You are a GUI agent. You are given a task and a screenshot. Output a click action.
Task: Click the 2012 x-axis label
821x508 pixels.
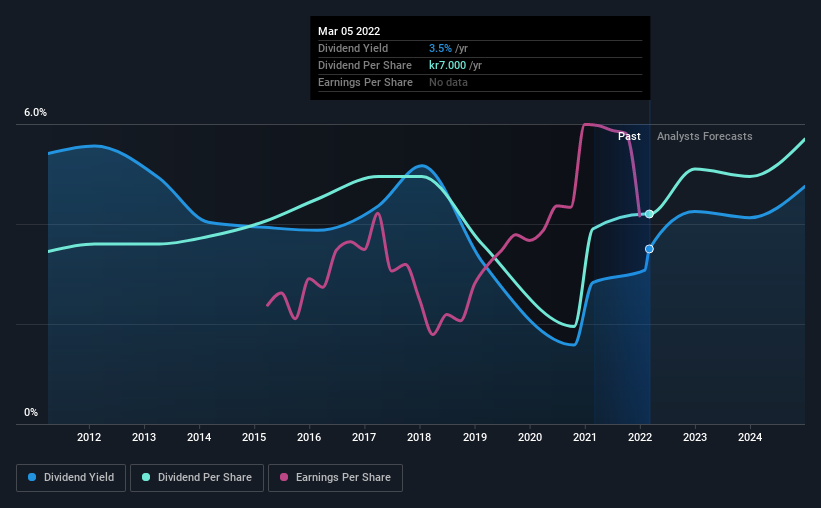tap(89, 437)
